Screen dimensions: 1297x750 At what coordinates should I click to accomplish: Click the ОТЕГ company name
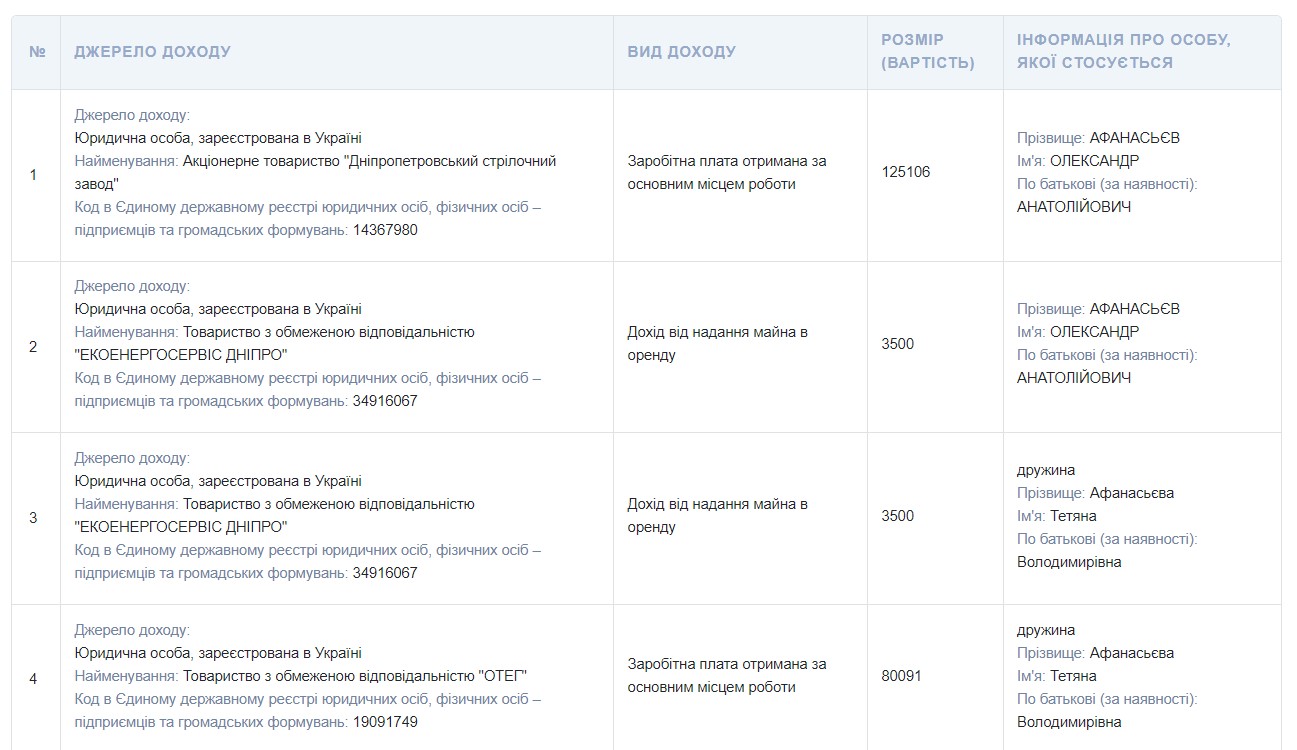click(503, 676)
